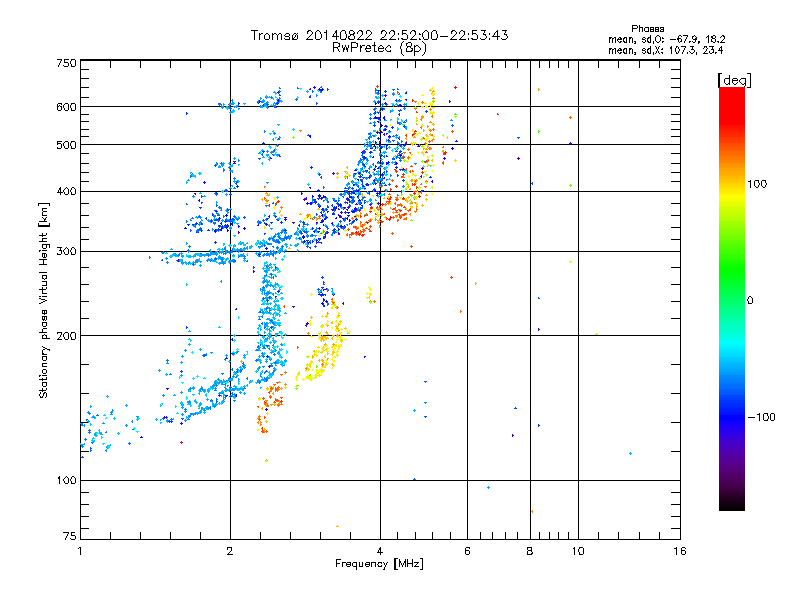The image size is (800, 600).
Task: Click the y-axis '400' tick label
Action: coord(66,192)
